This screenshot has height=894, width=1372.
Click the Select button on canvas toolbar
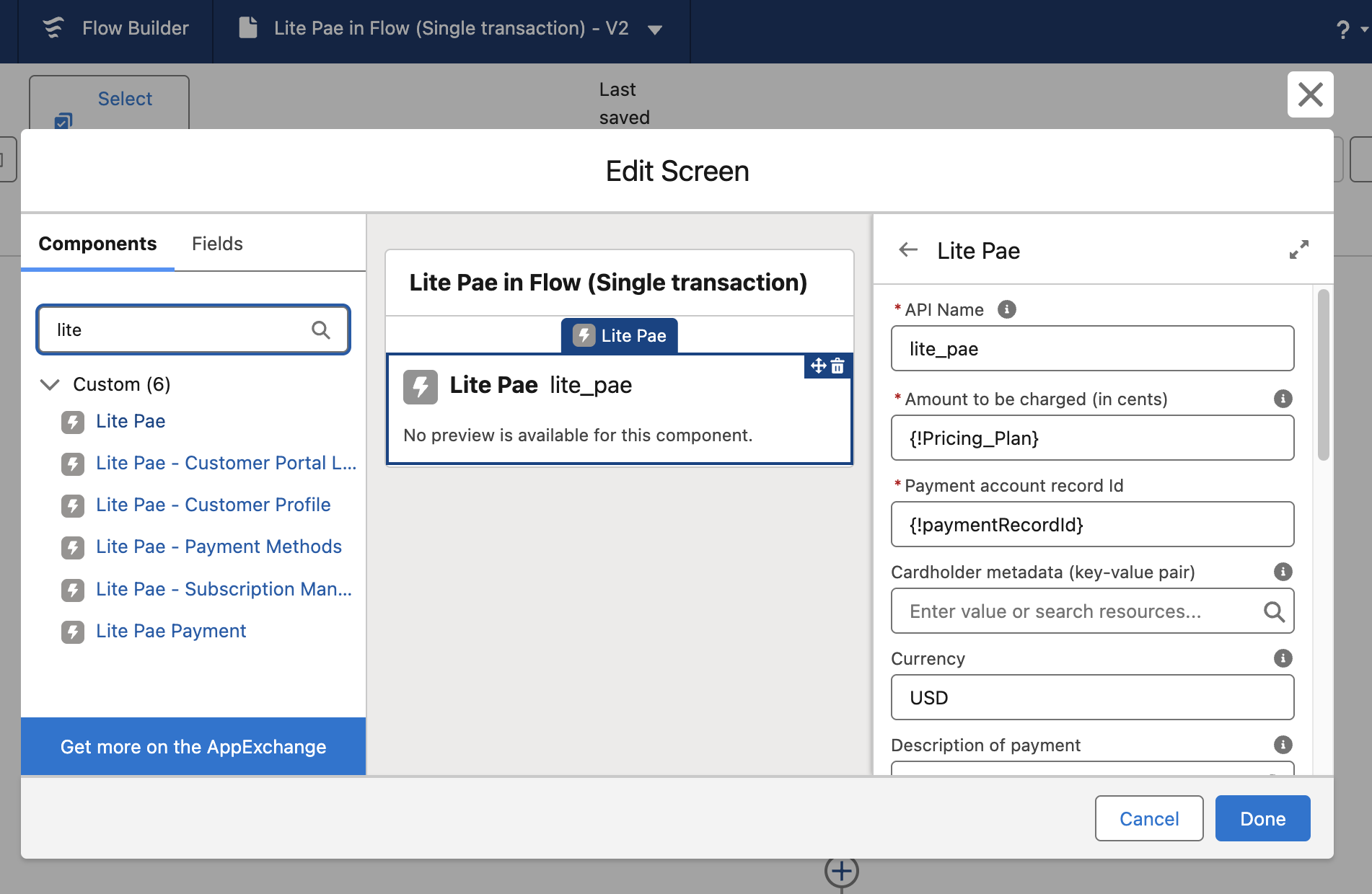click(x=110, y=102)
